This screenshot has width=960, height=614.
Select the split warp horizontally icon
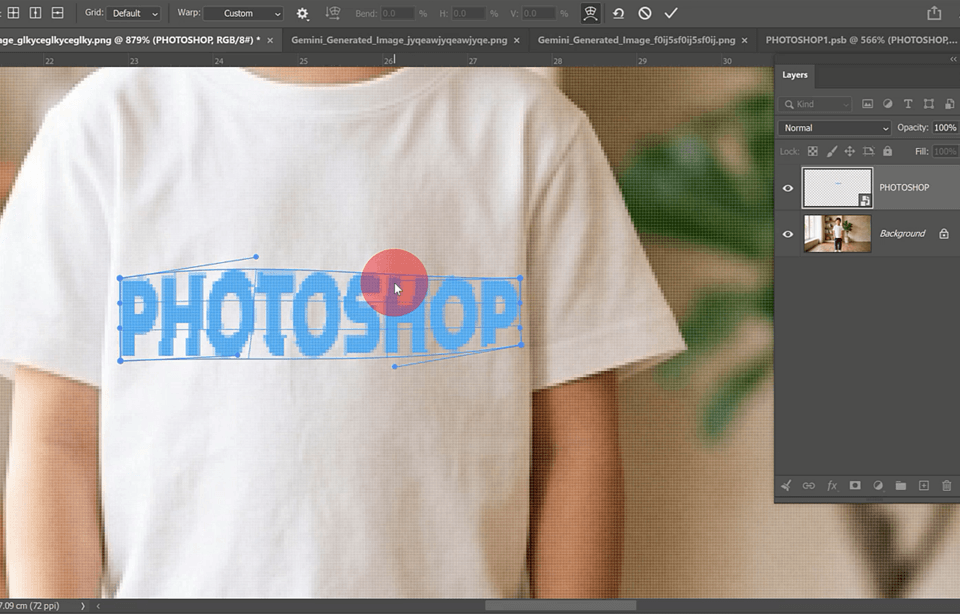point(58,13)
